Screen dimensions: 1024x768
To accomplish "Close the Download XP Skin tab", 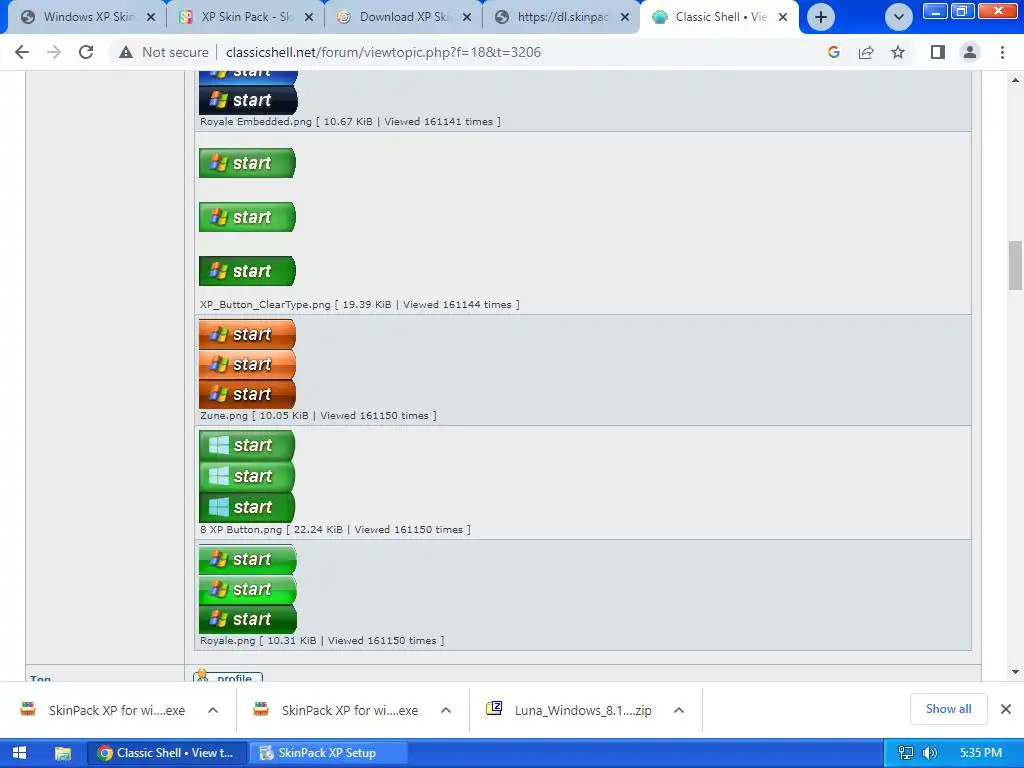I will coord(467,17).
